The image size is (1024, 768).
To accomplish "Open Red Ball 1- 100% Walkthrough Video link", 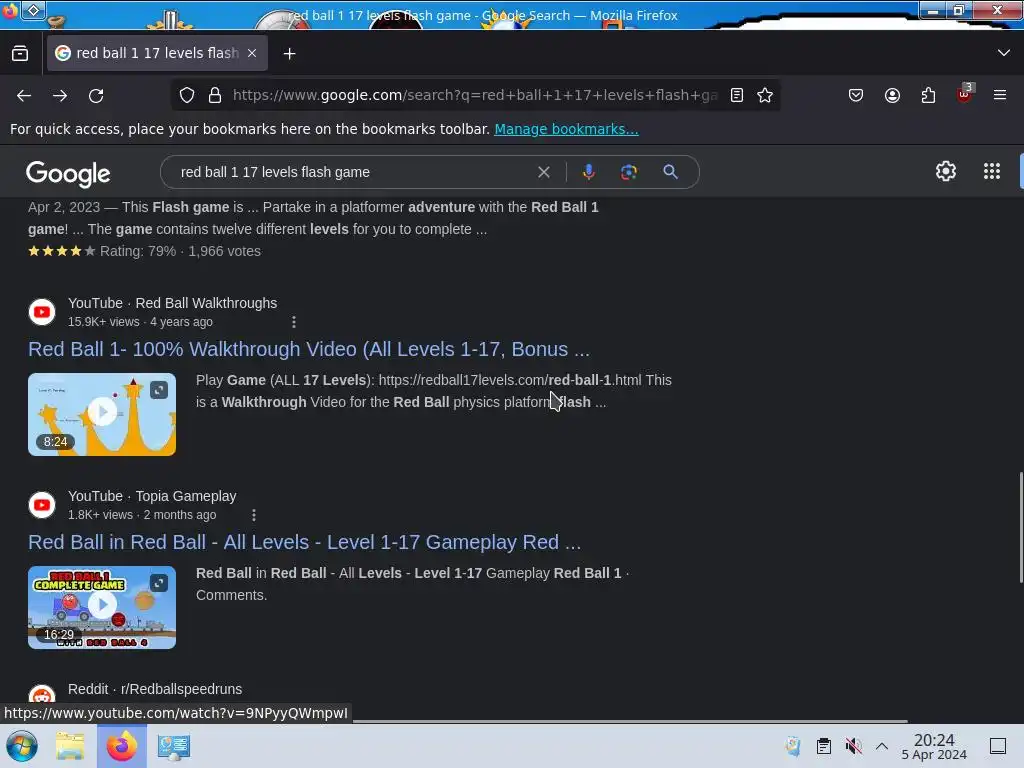I will [x=309, y=349].
